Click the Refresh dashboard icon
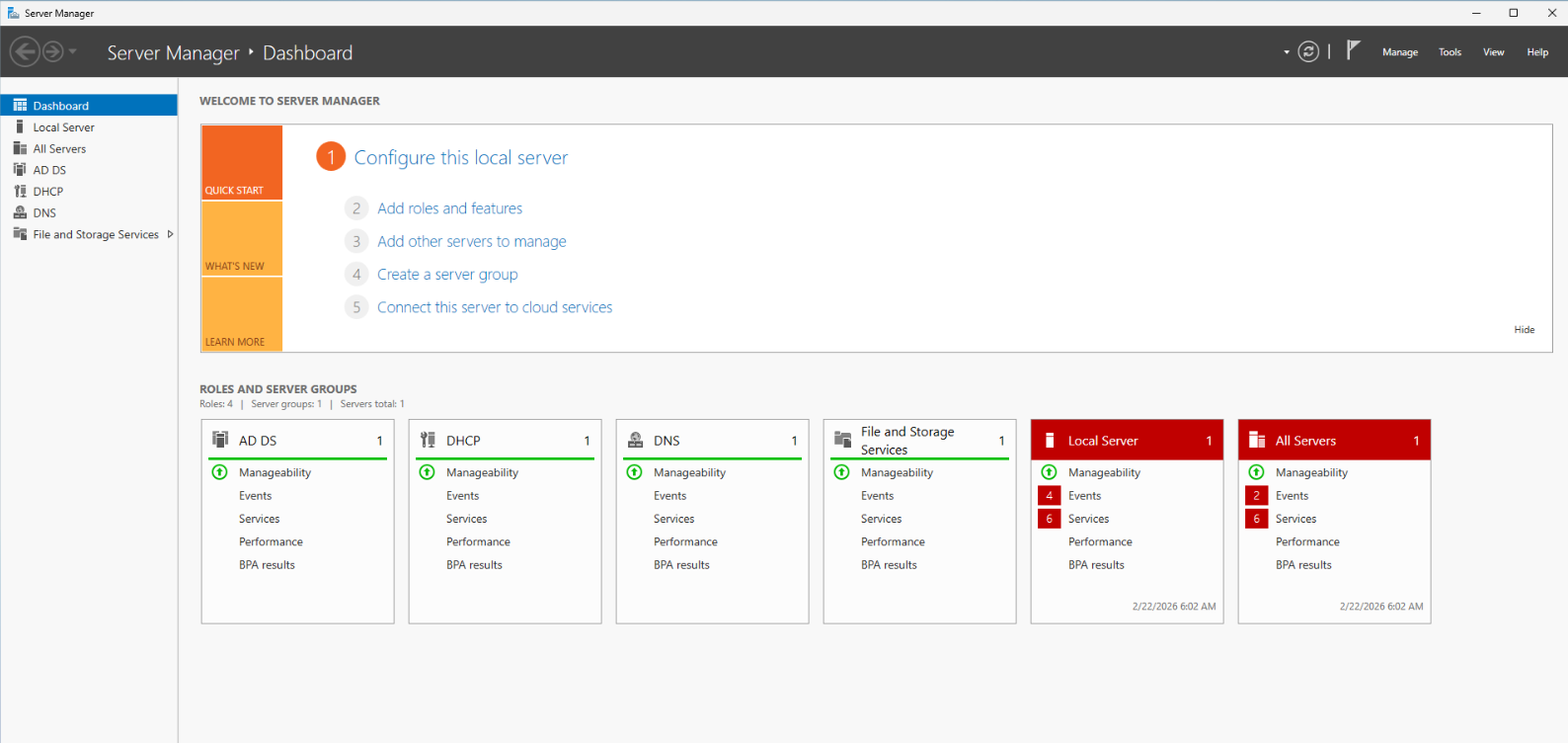 pos(1308,51)
